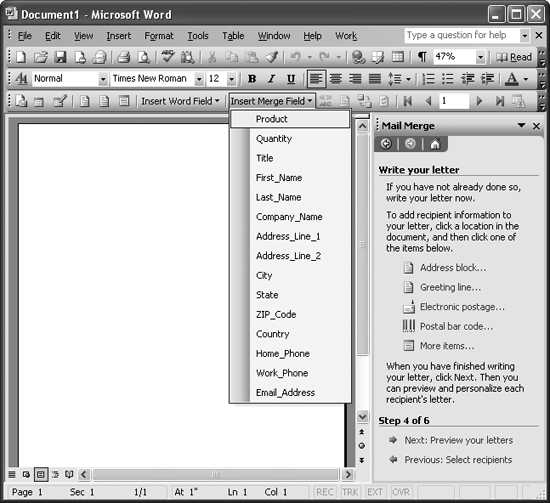Print the document using printer icon
The width and height of the screenshot is (550, 503).
(x=123, y=57)
